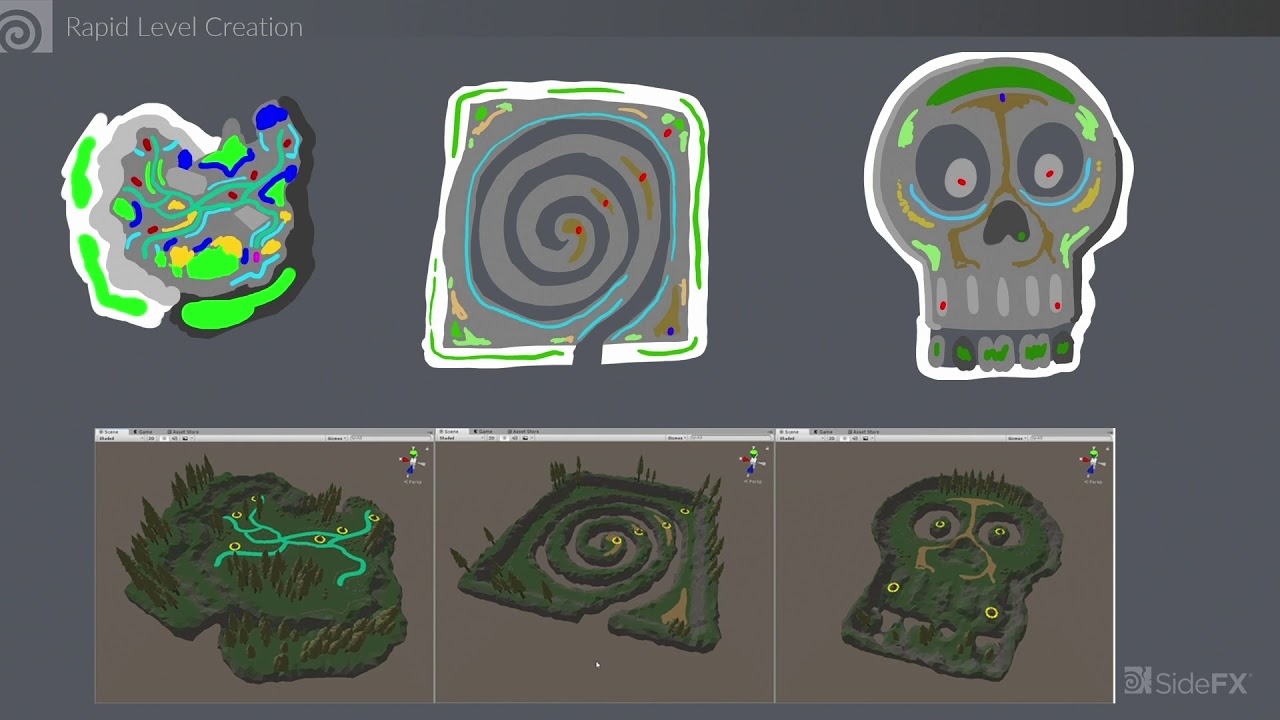
Task: Click the skull level concept sketch
Action: pos(998,215)
